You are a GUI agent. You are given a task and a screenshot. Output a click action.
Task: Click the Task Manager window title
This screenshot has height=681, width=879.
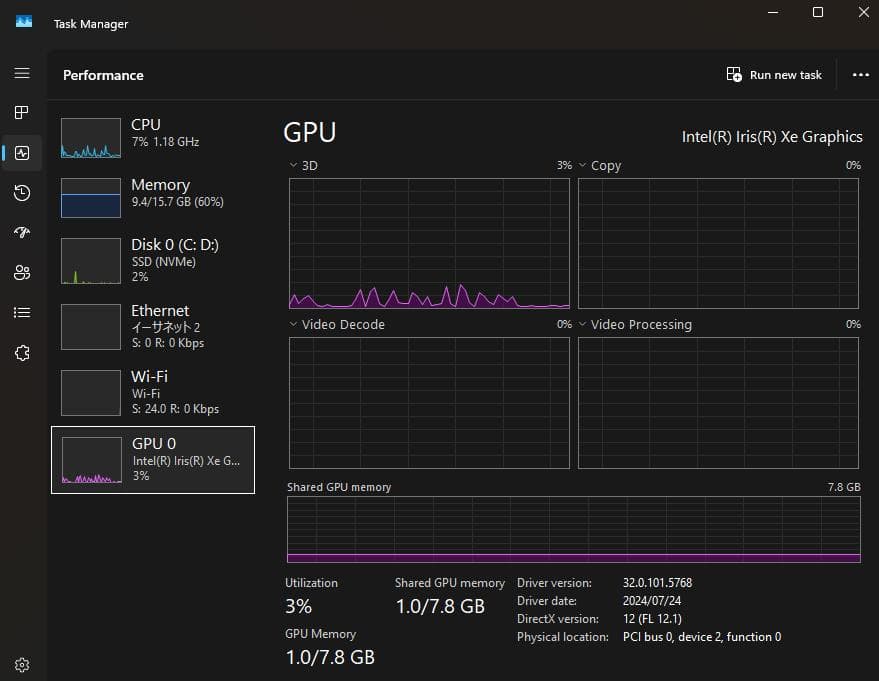(91, 24)
